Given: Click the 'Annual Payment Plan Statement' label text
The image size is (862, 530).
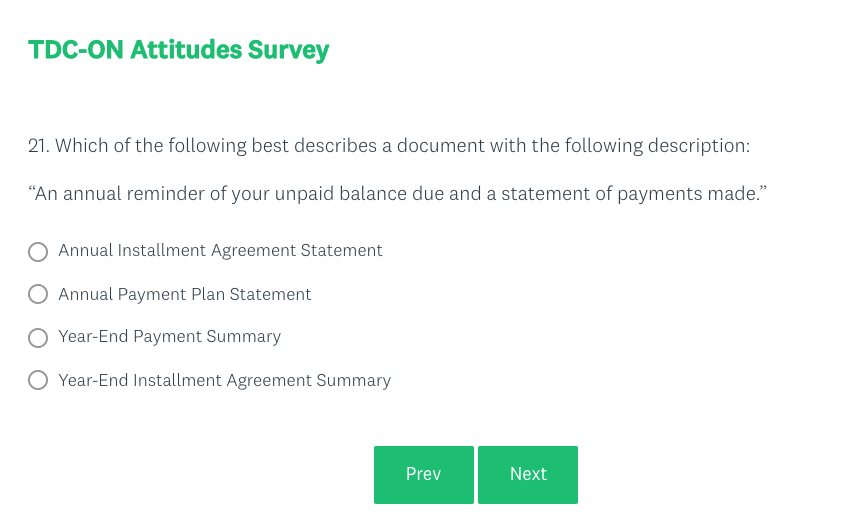Looking at the screenshot, I should point(185,294).
